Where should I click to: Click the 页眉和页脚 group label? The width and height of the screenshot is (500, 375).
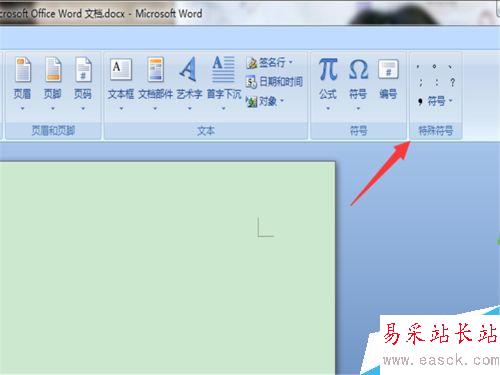pos(53,131)
